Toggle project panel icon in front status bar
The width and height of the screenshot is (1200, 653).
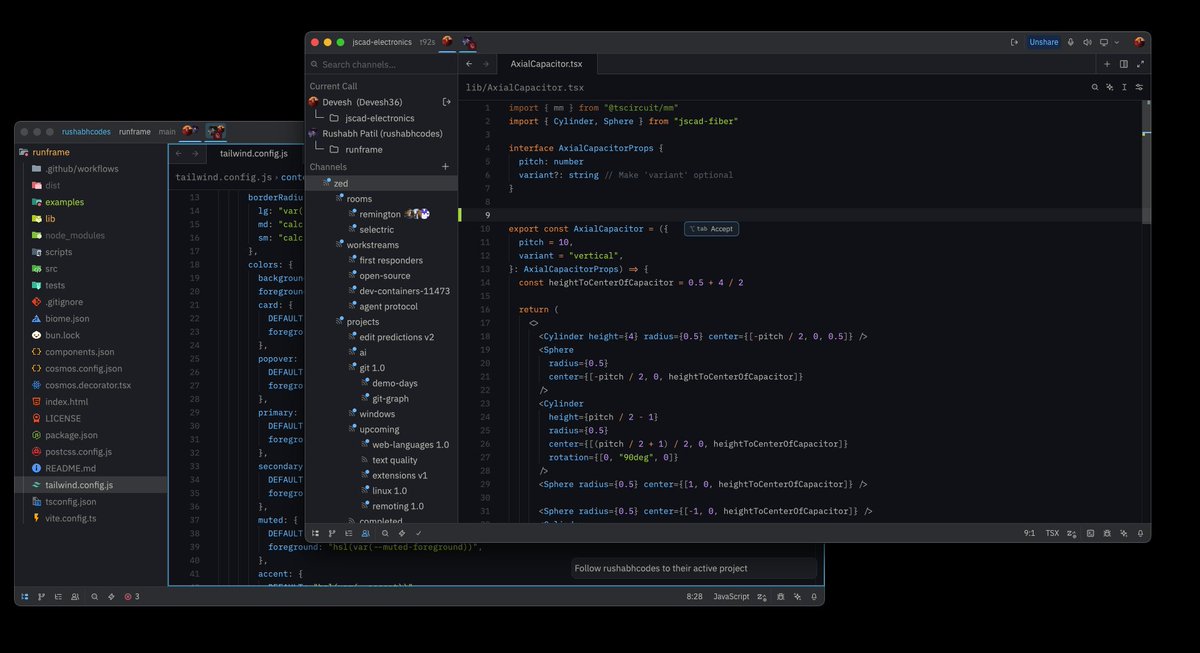tap(315, 533)
